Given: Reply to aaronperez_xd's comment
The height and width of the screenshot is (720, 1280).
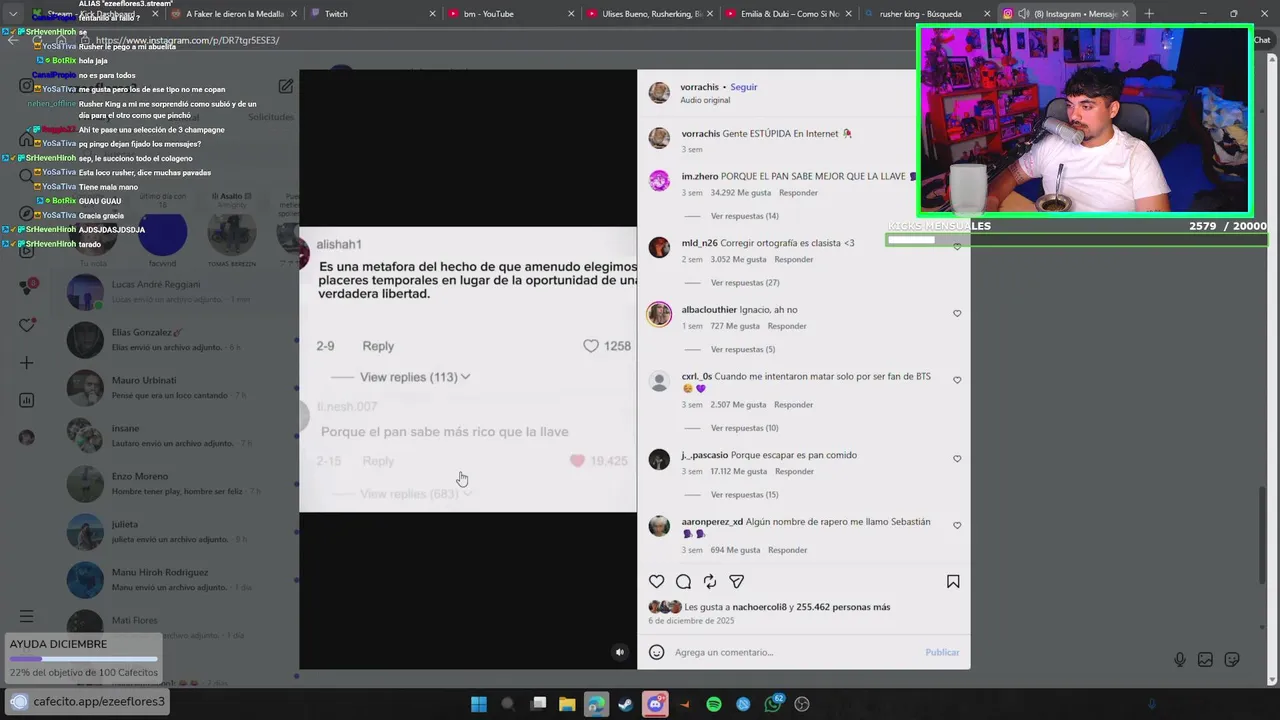Looking at the screenshot, I should coord(787,550).
